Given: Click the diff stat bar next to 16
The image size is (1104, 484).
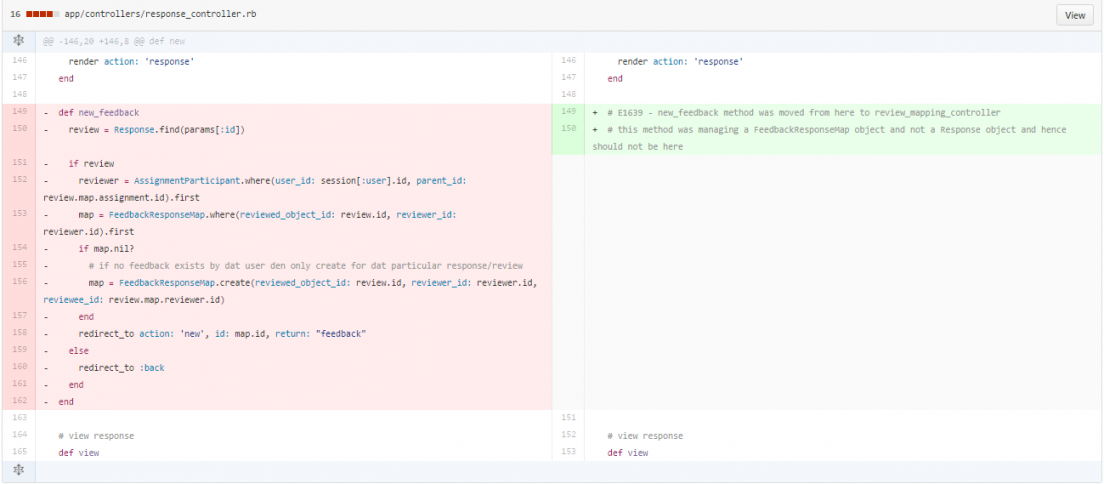Looking at the screenshot, I should tap(42, 14).
